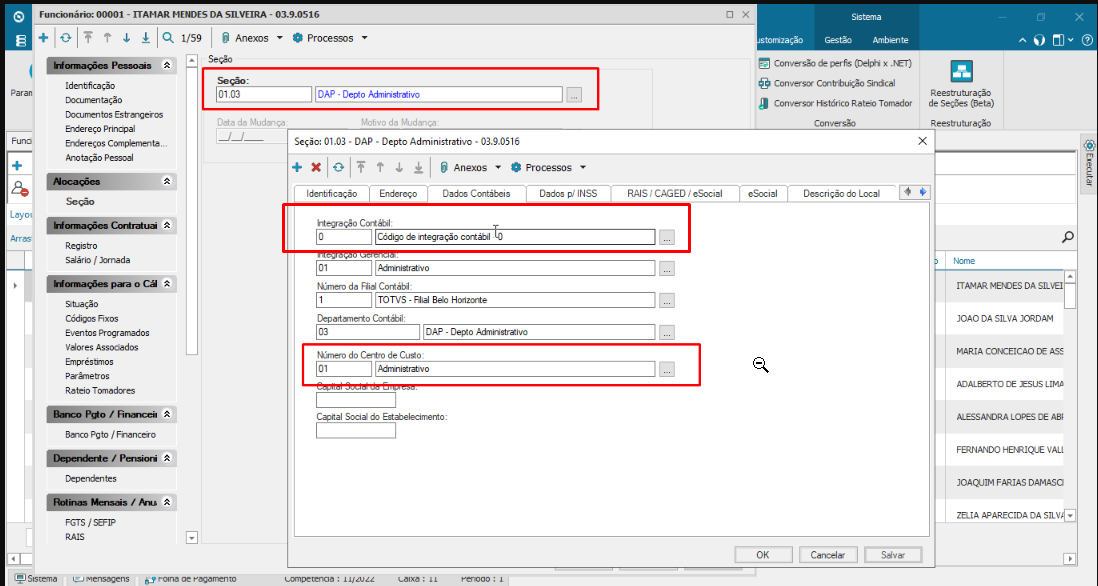Open Processos in Funcionário toolbar

(x=323, y=38)
